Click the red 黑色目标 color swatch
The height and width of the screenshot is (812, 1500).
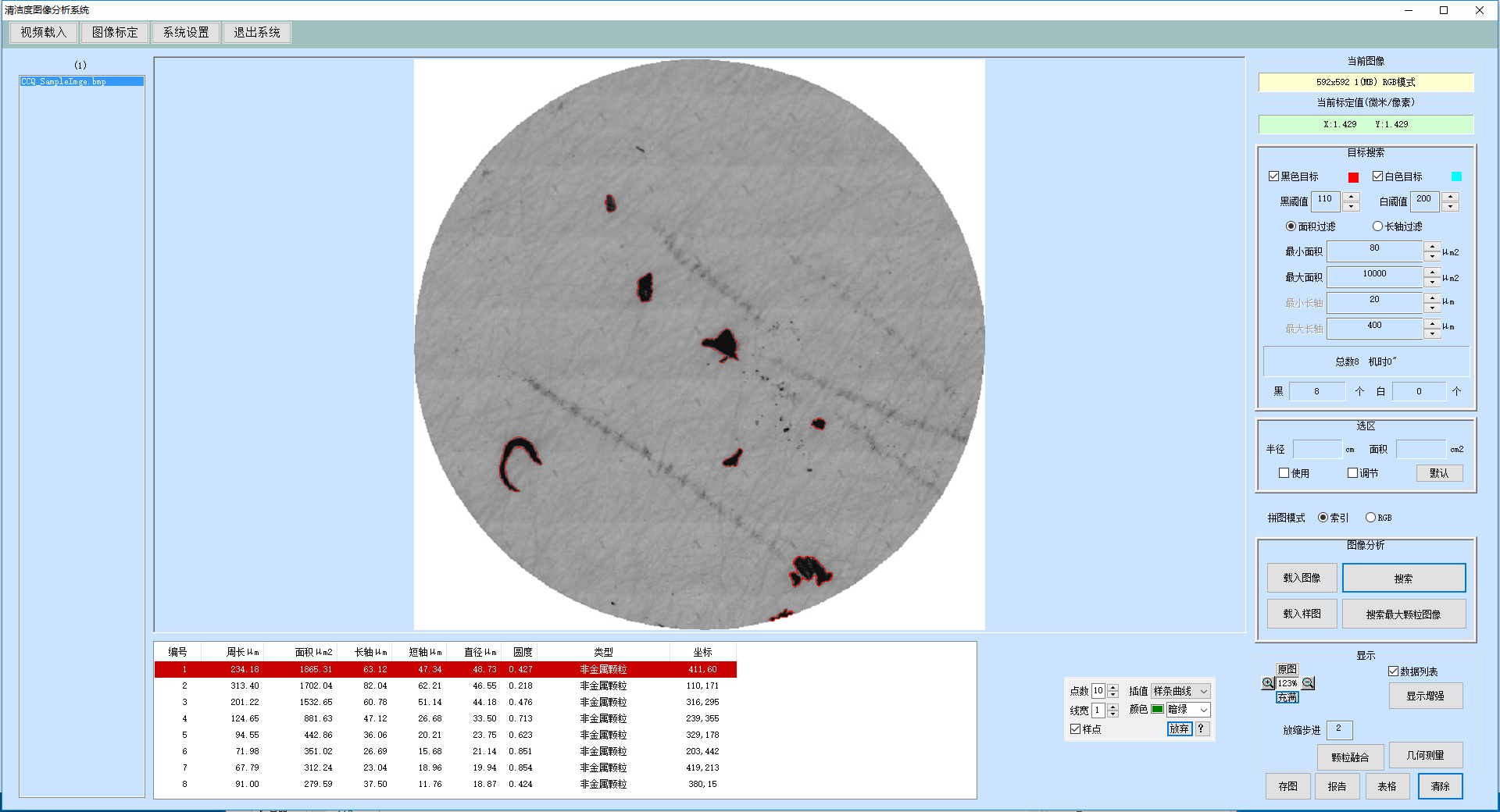pyautogui.click(x=1353, y=177)
